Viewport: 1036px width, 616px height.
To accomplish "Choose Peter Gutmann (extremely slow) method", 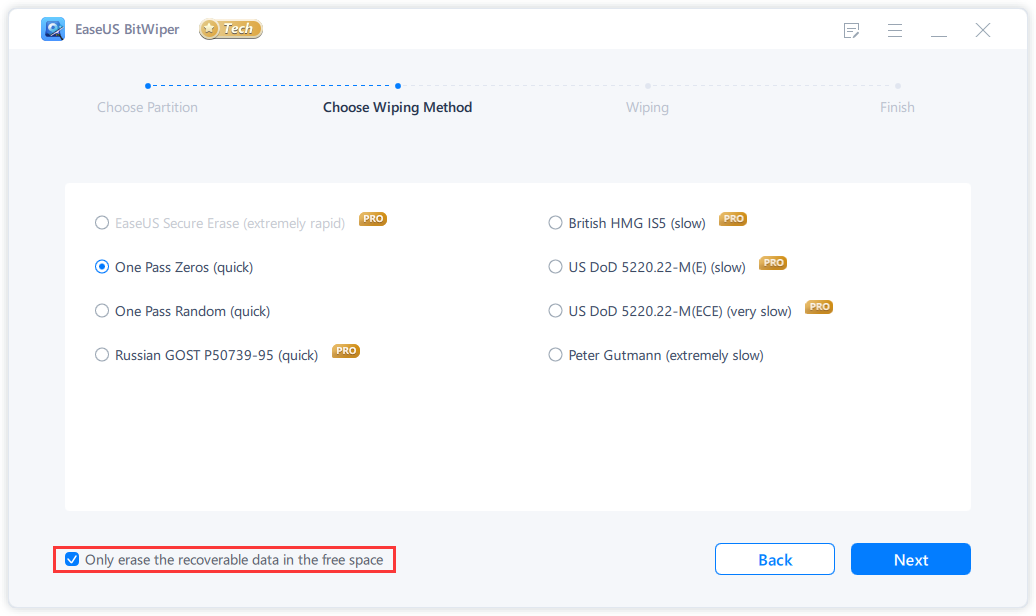I will coord(556,355).
